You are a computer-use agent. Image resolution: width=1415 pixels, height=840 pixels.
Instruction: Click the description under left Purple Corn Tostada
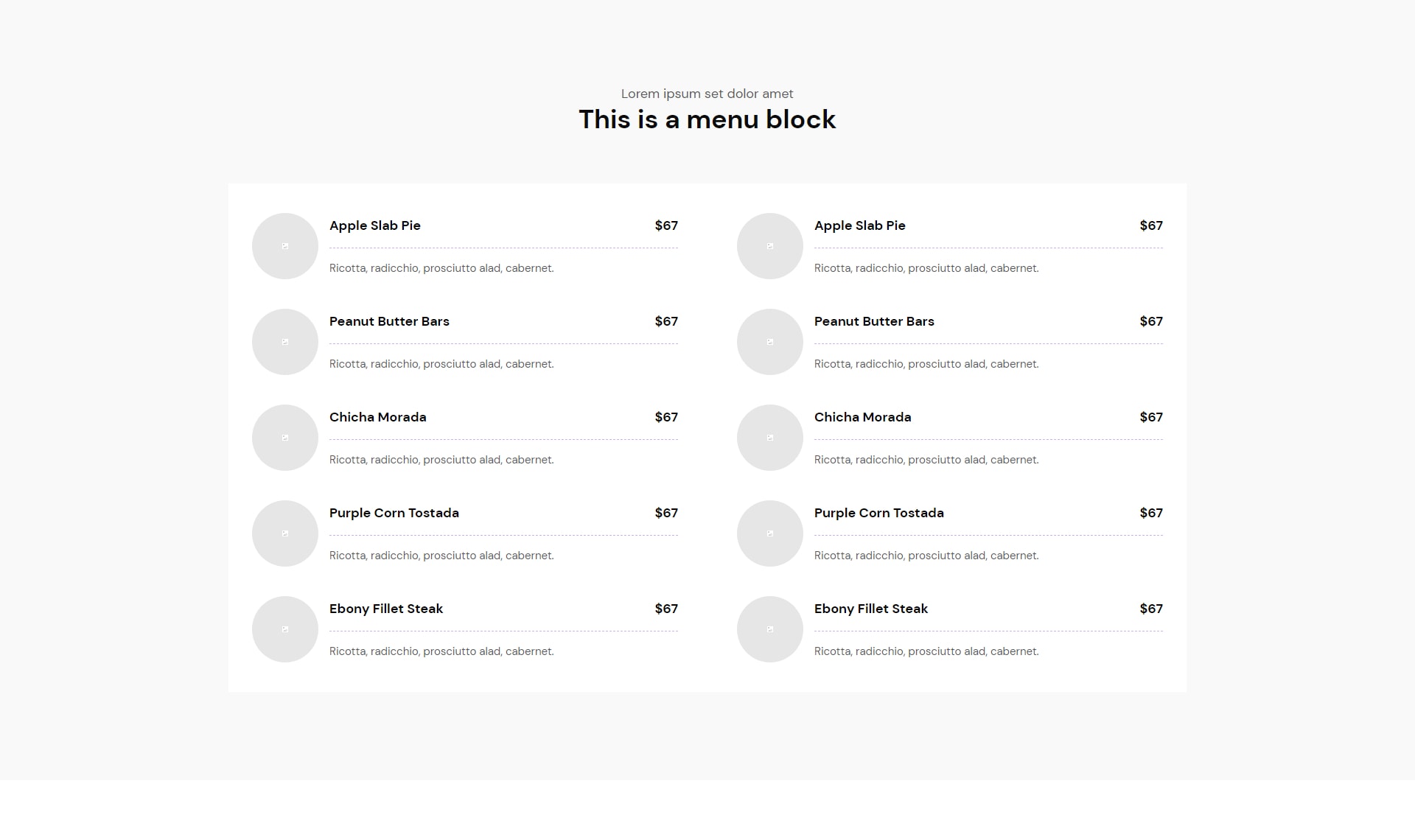pyautogui.click(x=441, y=556)
